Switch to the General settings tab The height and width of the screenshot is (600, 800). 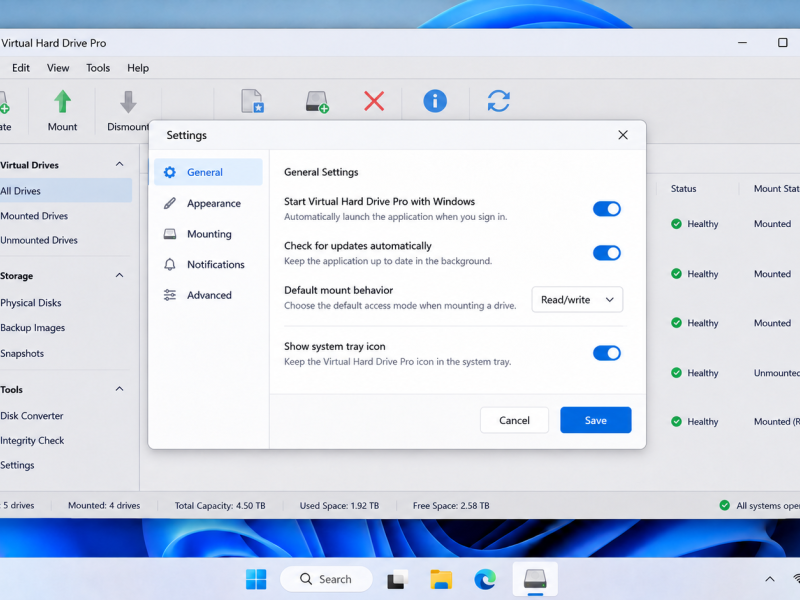[208, 172]
